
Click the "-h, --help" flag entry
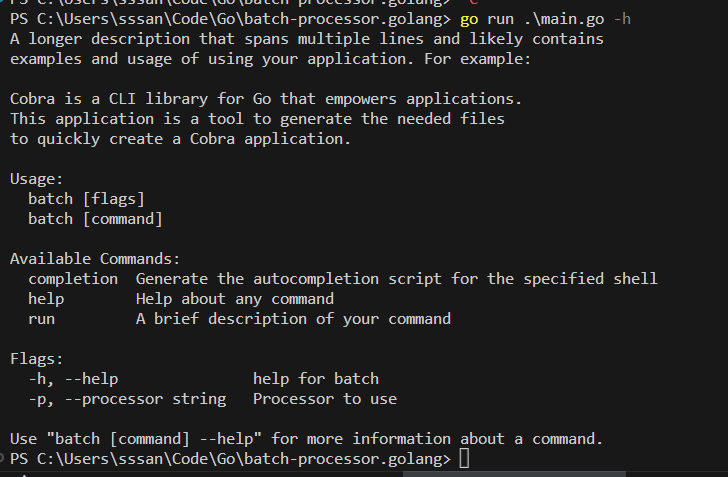[73, 379]
